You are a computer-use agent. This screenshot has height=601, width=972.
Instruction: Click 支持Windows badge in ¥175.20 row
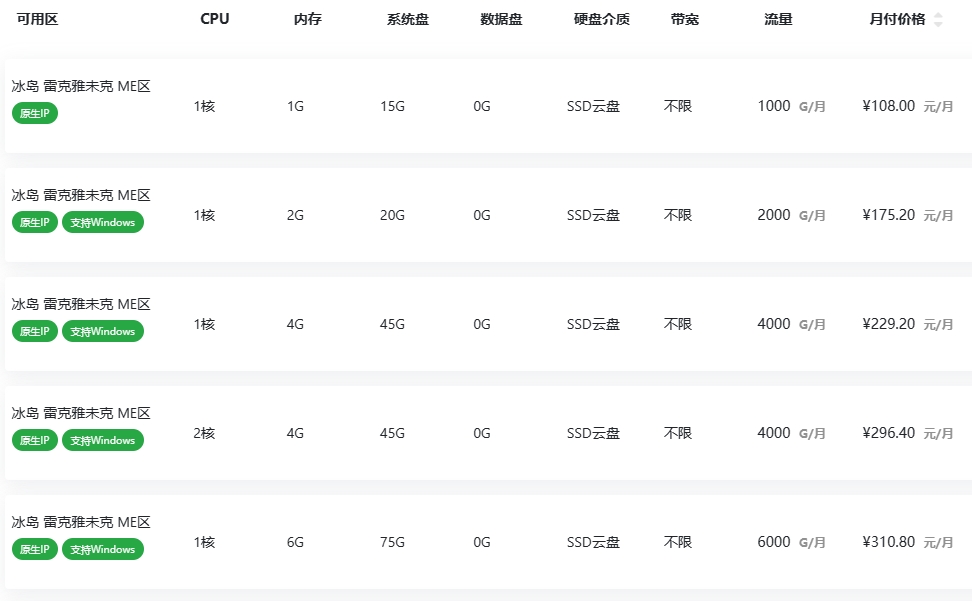103,222
